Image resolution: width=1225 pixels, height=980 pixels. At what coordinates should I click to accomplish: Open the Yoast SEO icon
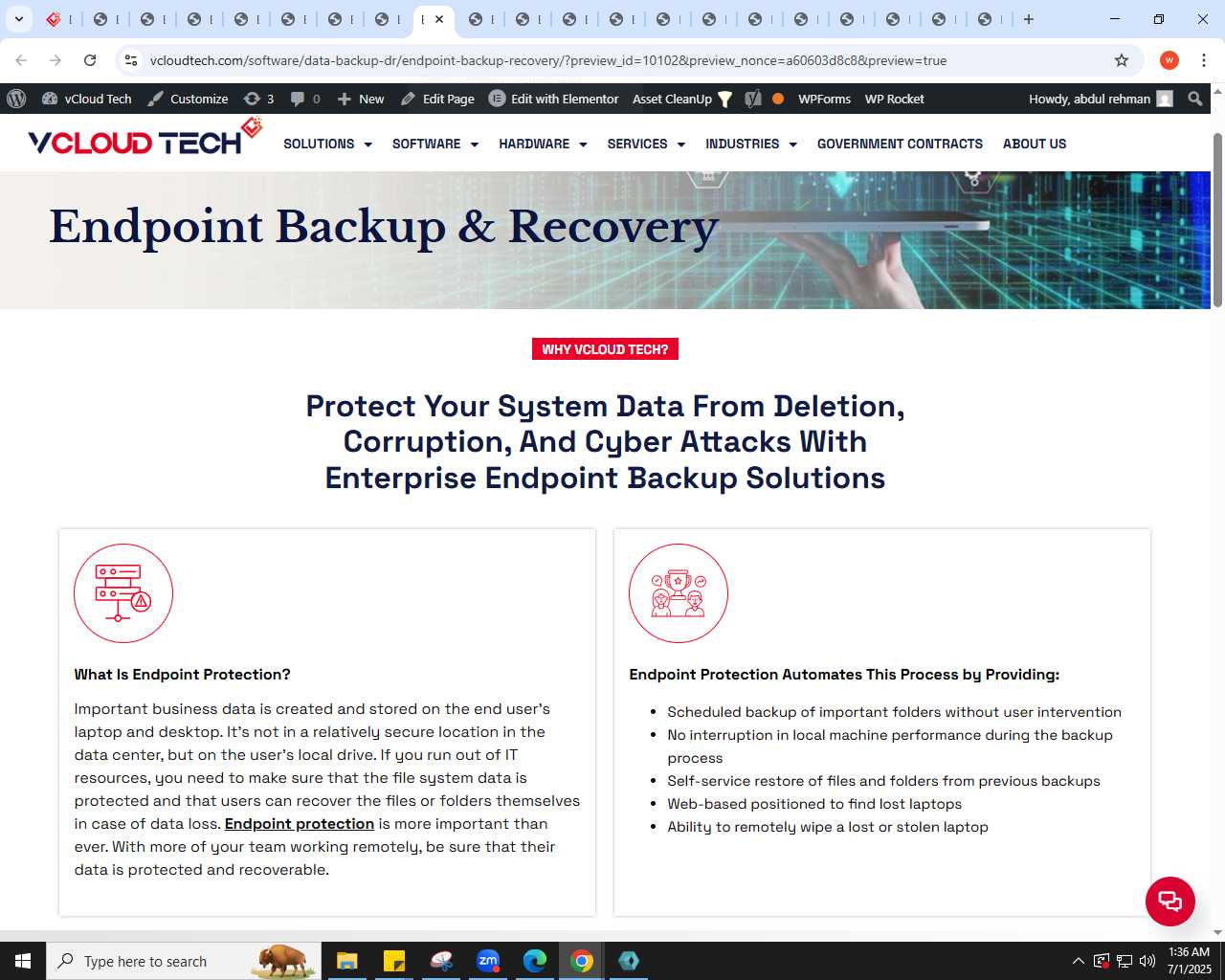pos(753,99)
